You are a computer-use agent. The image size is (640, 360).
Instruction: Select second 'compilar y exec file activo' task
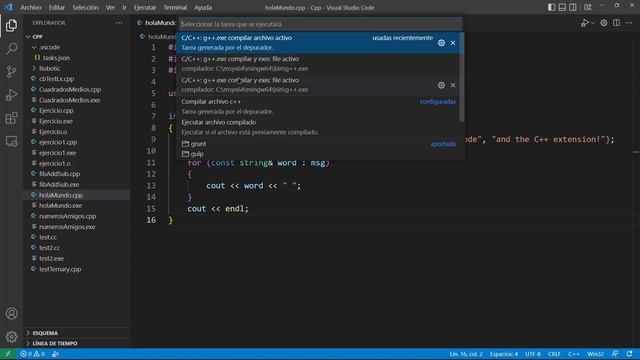click(318, 64)
